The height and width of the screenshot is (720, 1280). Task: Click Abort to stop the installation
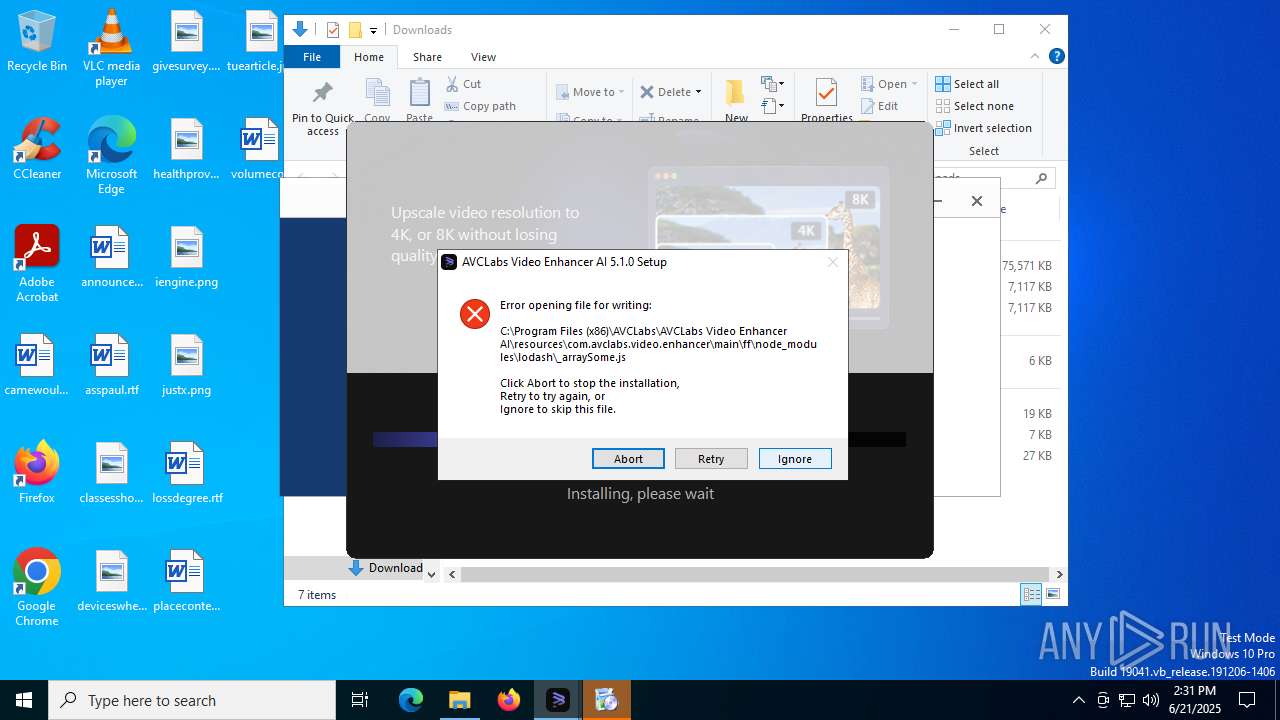coord(628,459)
